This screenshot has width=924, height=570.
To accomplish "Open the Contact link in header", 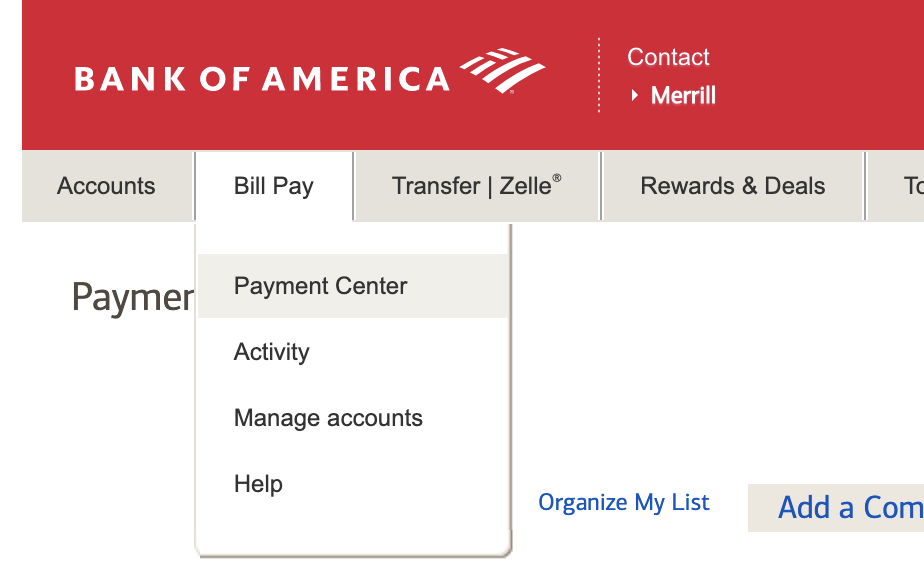I will coord(668,57).
